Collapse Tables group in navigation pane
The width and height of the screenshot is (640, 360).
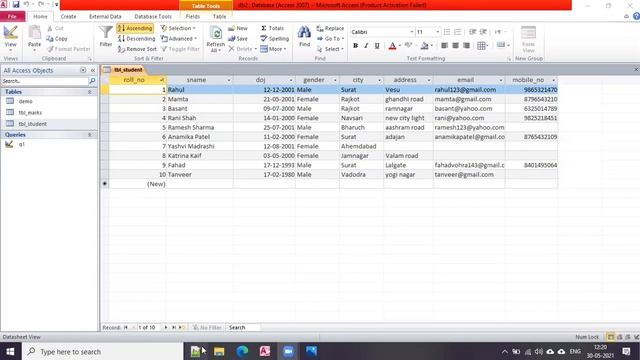pyautogui.click(x=89, y=92)
